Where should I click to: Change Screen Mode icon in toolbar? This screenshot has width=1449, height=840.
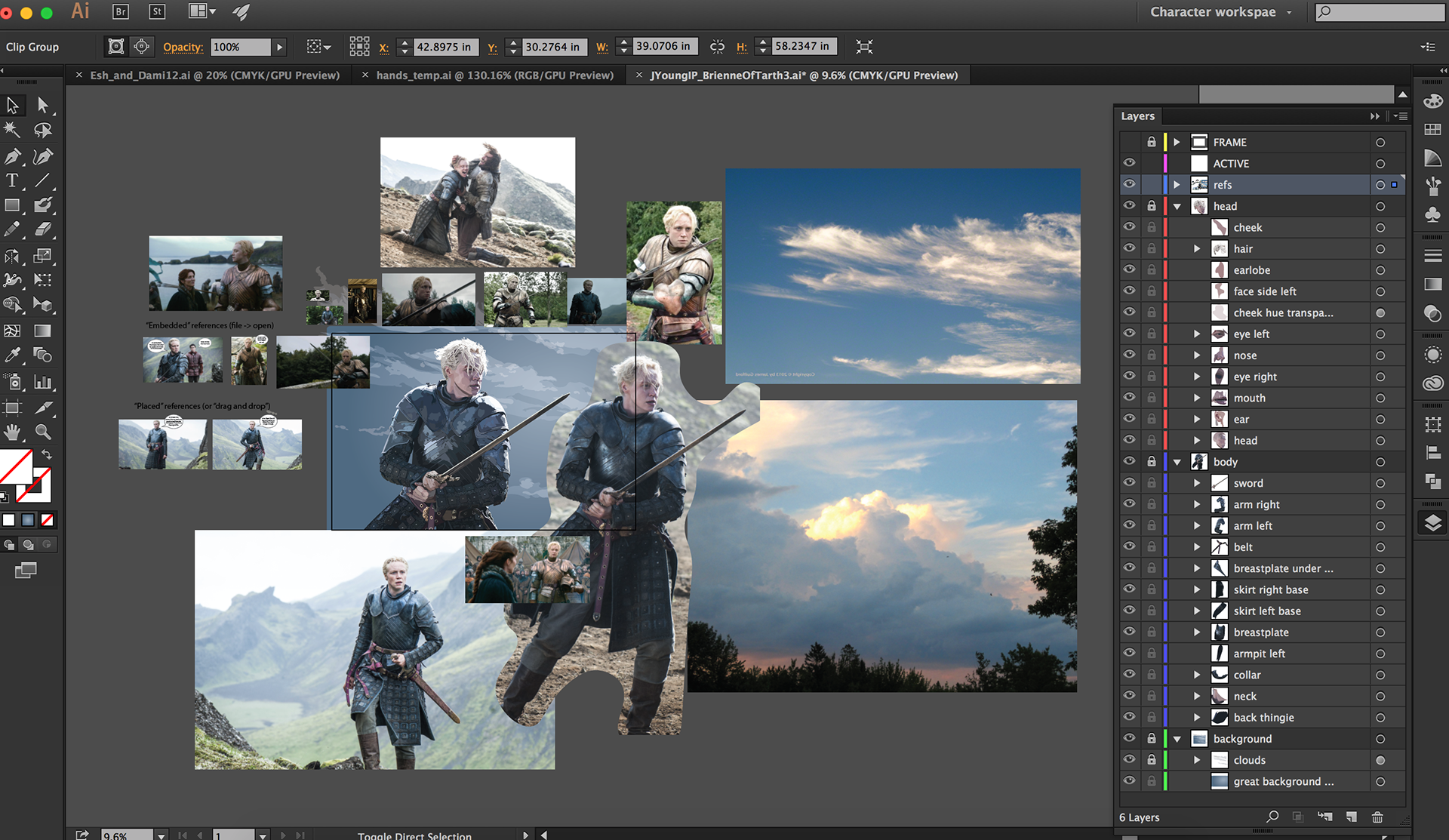pyautogui.click(x=26, y=571)
